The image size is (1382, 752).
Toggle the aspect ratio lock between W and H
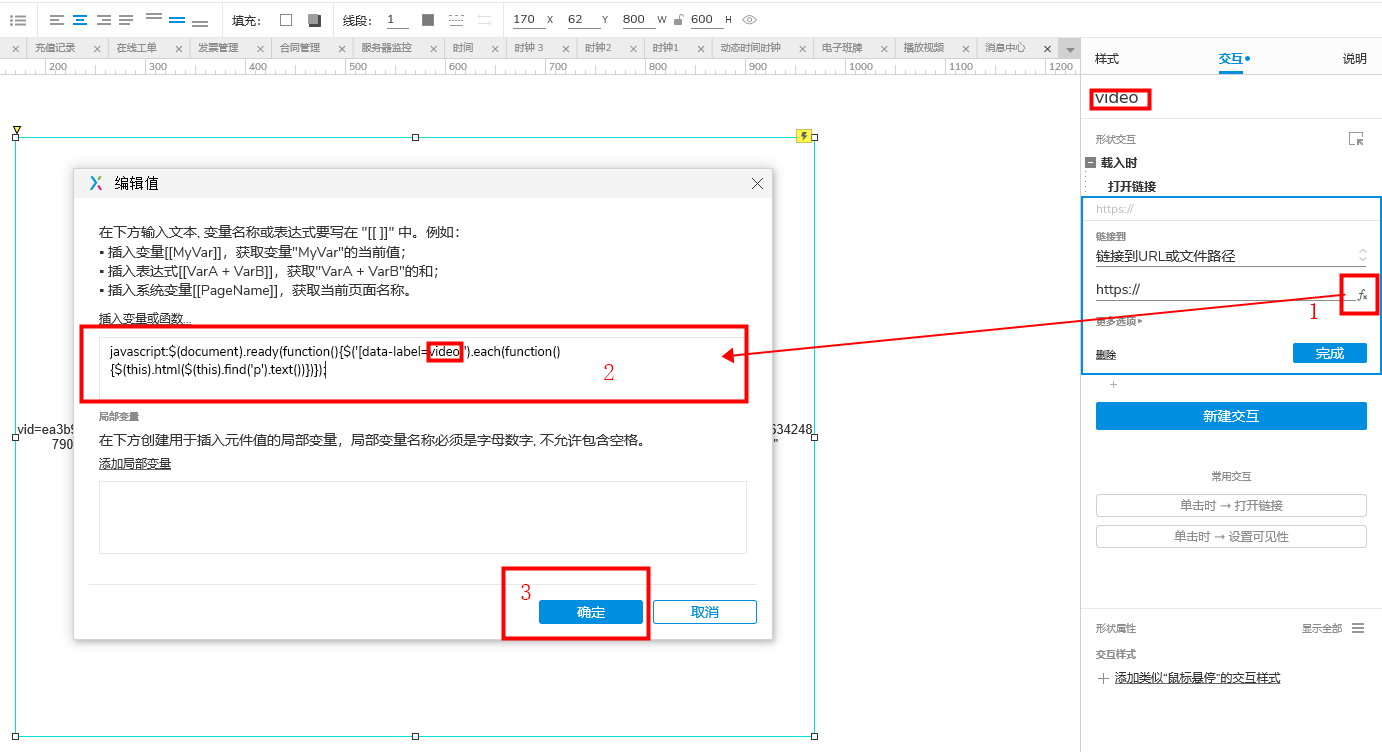tap(679, 19)
